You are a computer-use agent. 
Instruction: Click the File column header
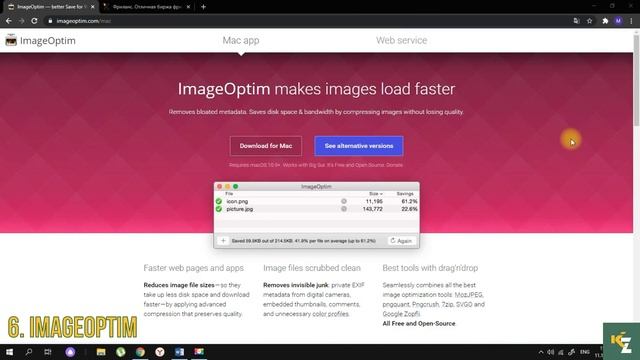click(x=229, y=193)
